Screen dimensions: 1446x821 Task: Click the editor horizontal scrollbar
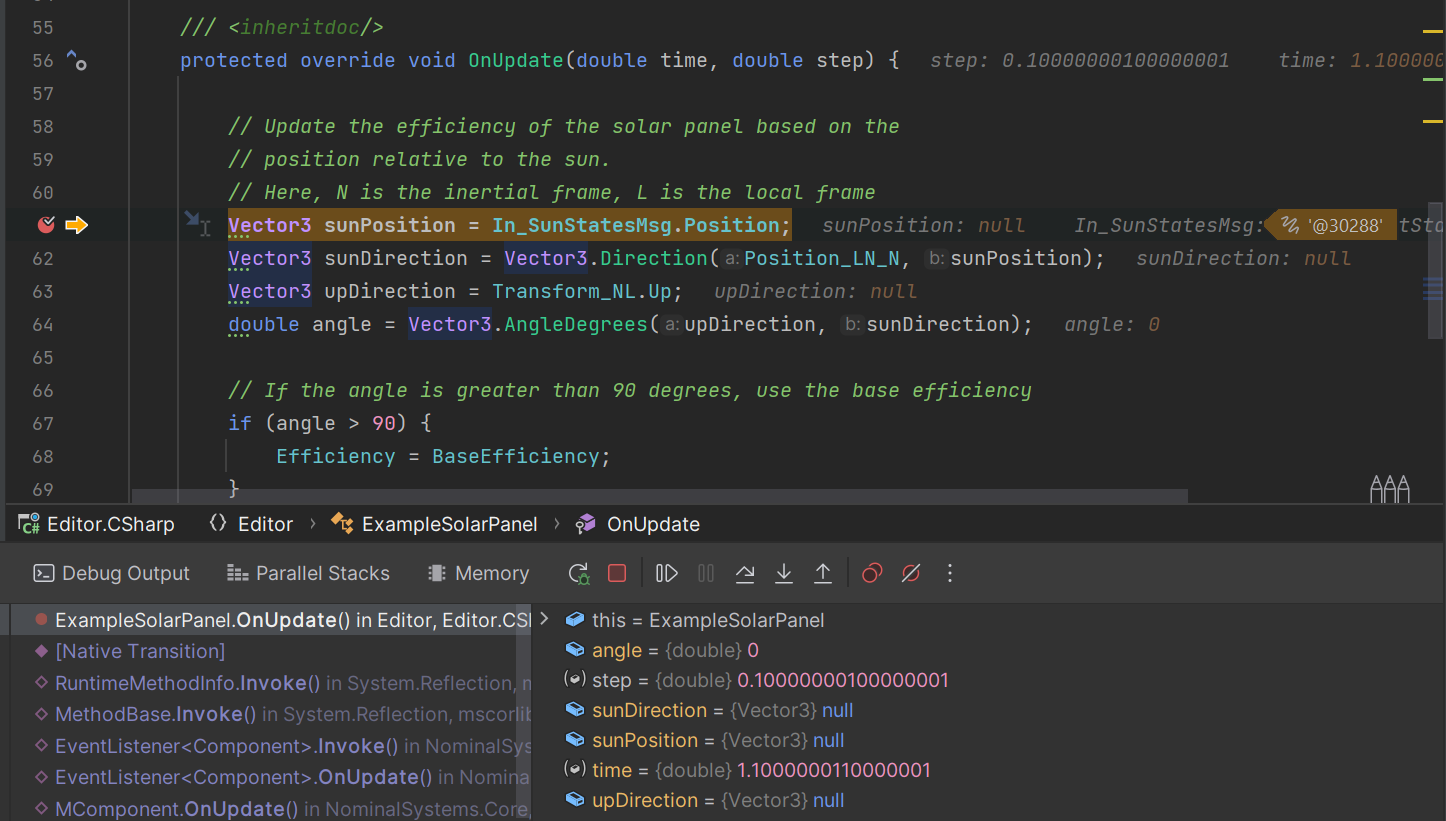[659, 495]
